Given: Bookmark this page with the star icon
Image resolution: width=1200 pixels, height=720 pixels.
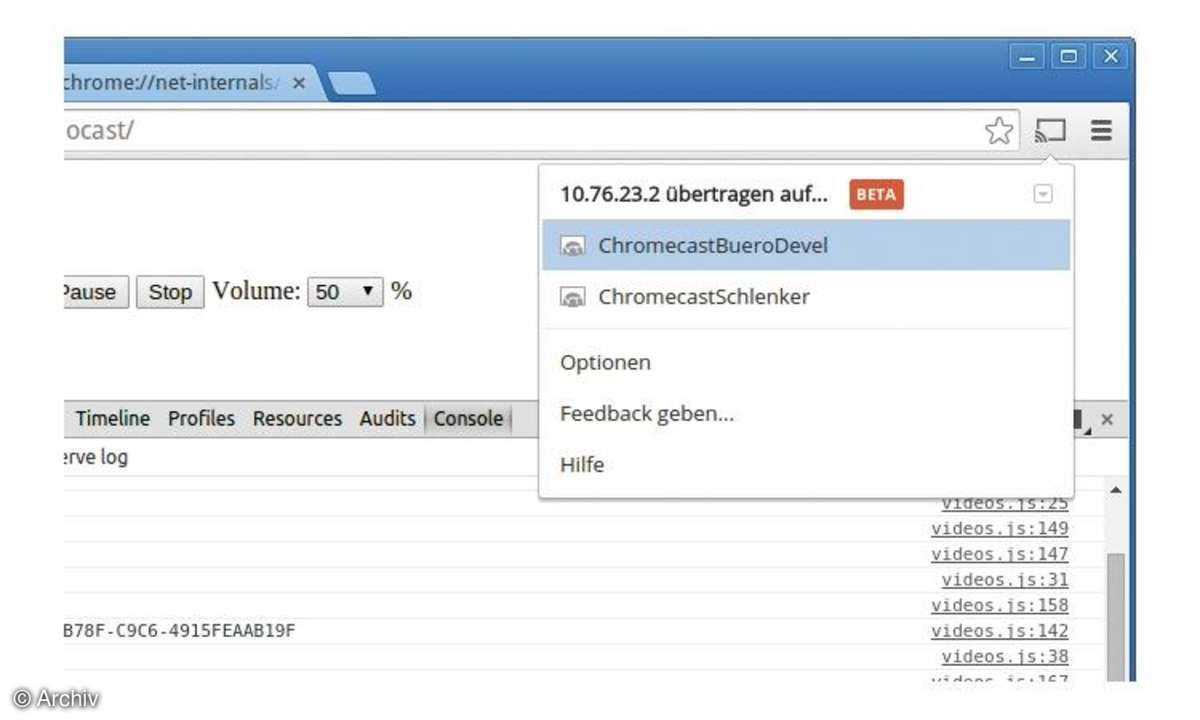Looking at the screenshot, I should click(998, 130).
